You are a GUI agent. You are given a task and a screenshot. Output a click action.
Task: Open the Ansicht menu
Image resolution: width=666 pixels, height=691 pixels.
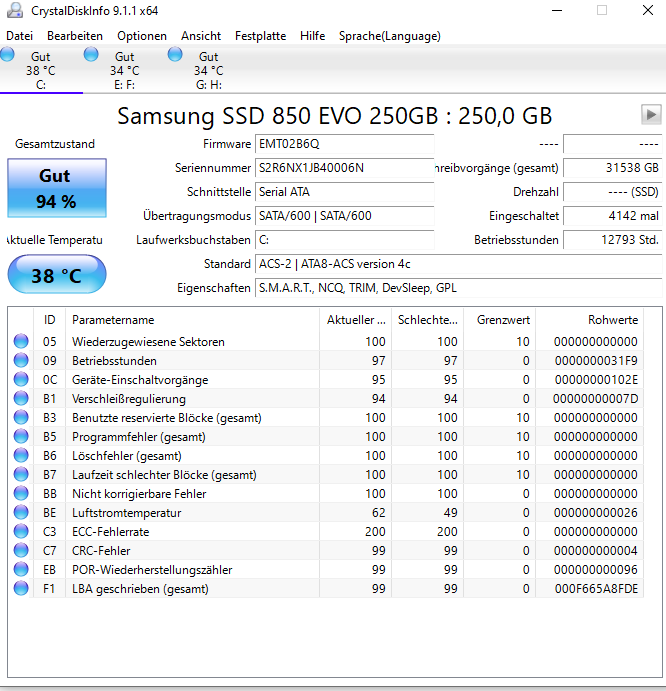click(201, 36)
